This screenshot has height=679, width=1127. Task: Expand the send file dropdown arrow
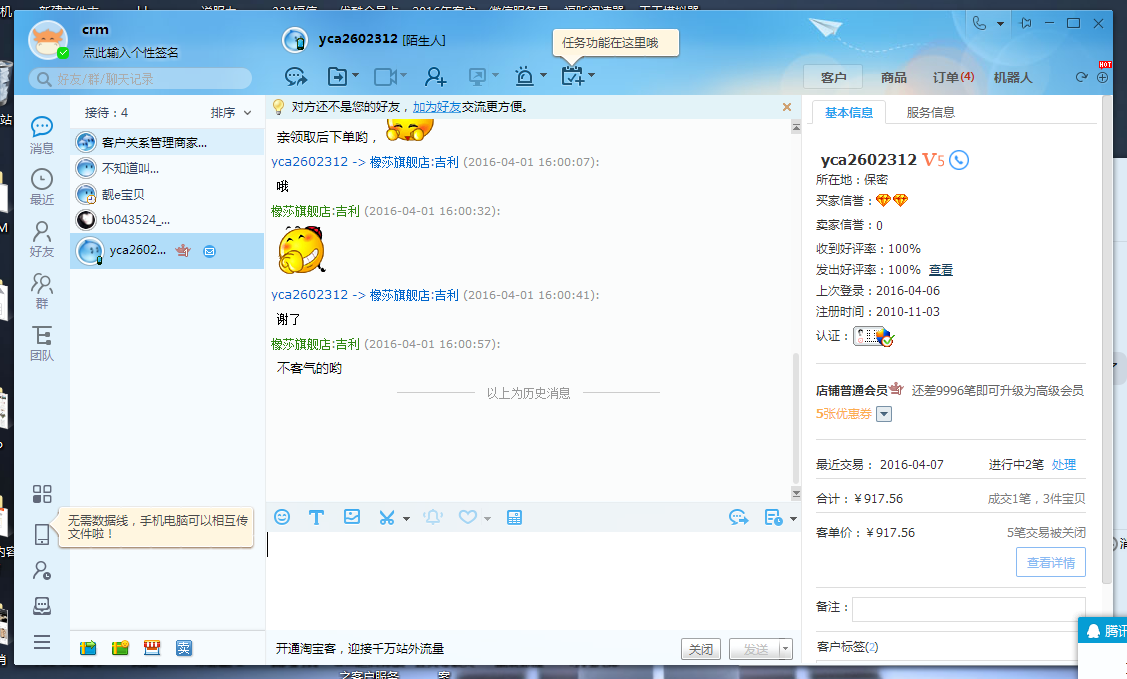(x=355, y=75)
